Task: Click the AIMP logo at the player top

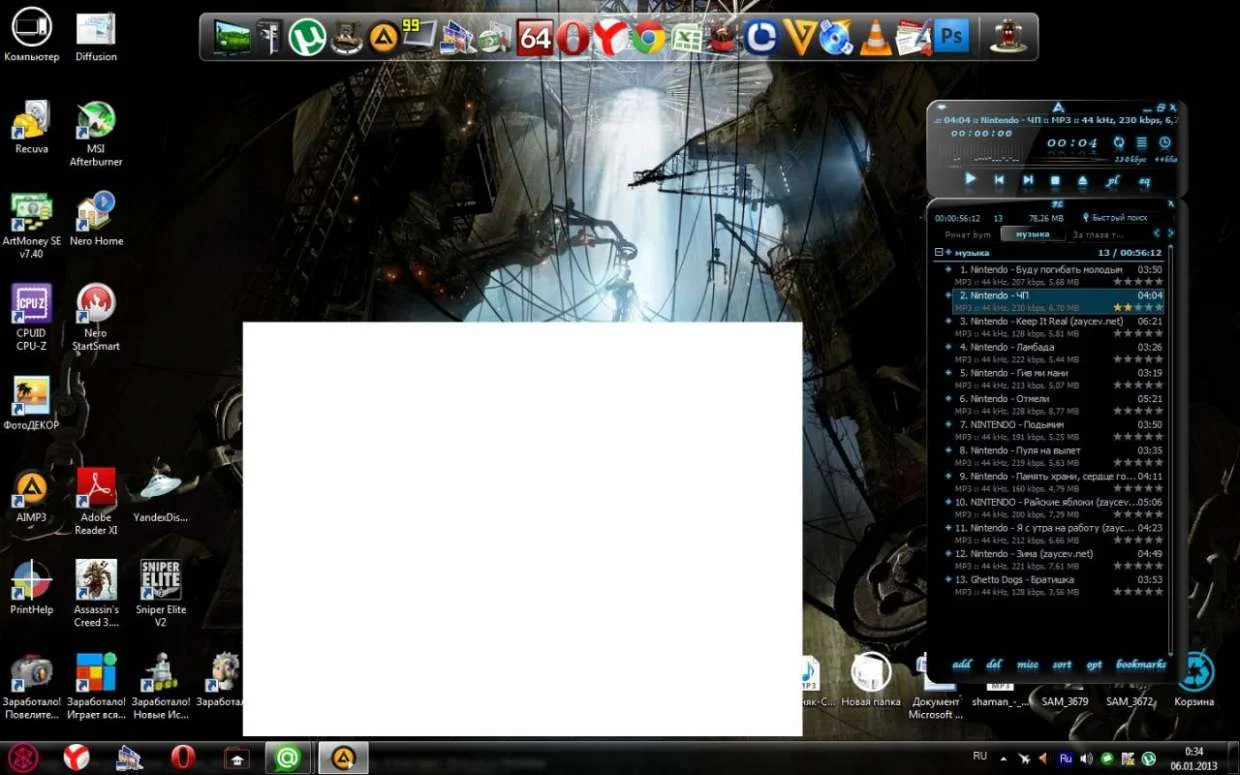Action: coord(1058,107)
